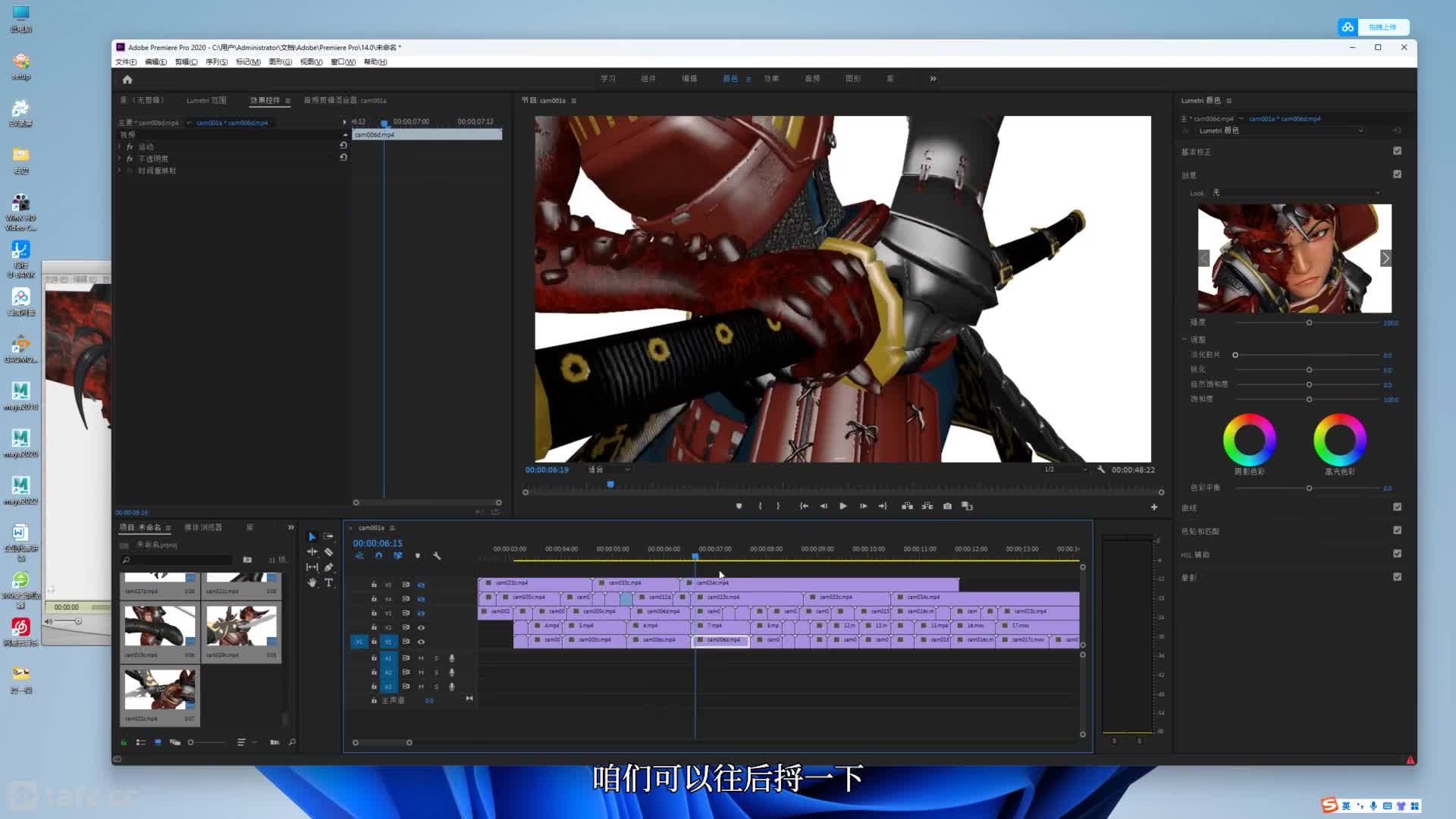Click the 阴影色彩 color wheel

[x=1249, y=440]
